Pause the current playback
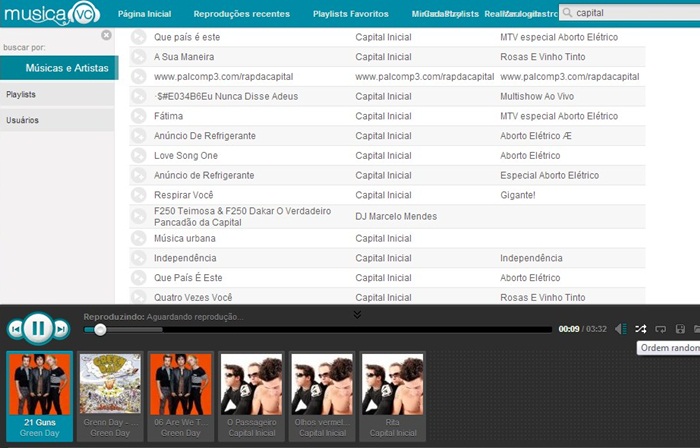Image resolution: width=700 pixels, height=448 pixels. pyautogui.click(x=38, y=328)
